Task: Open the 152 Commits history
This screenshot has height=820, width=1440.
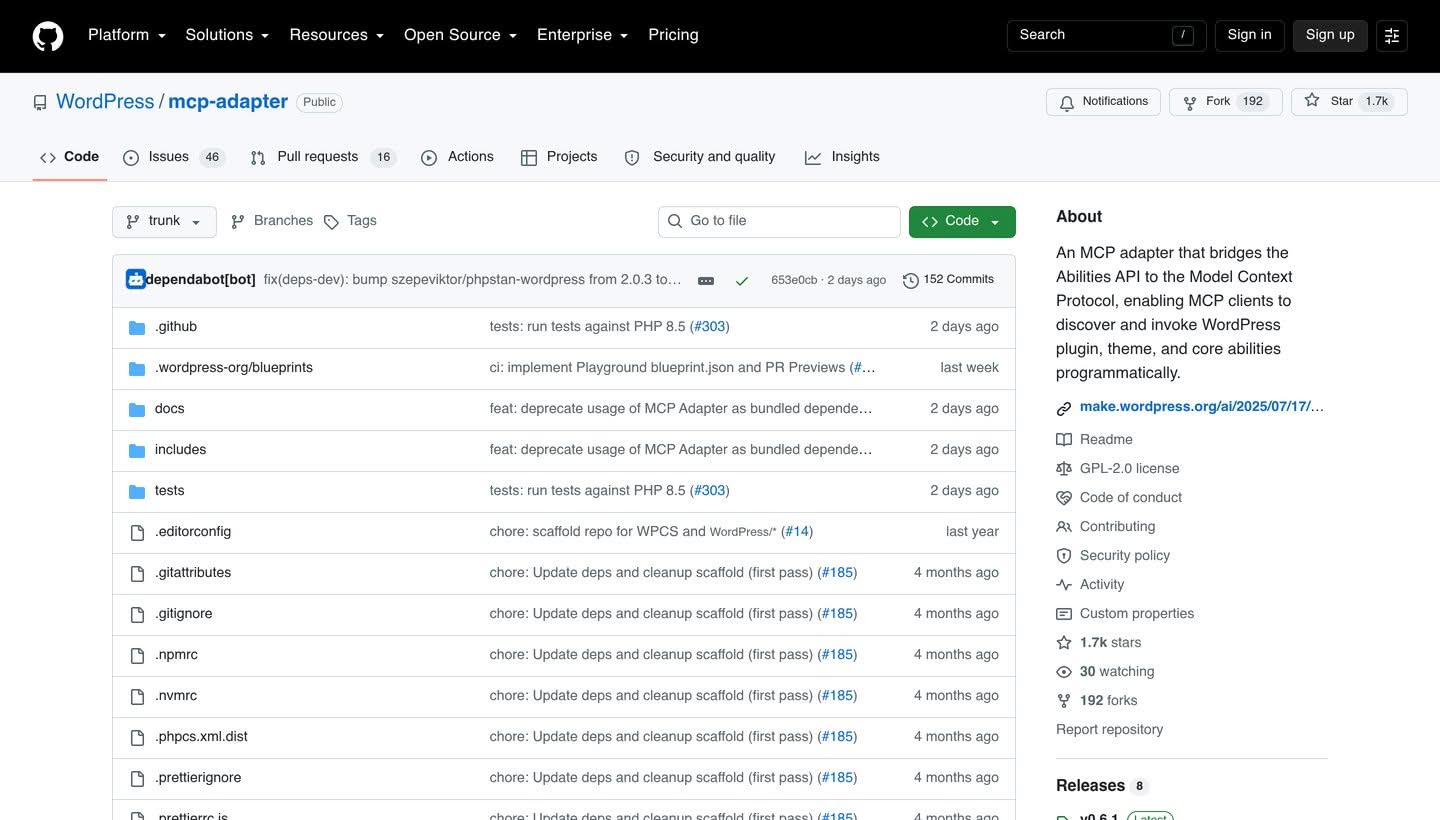Action: (948, 280)
